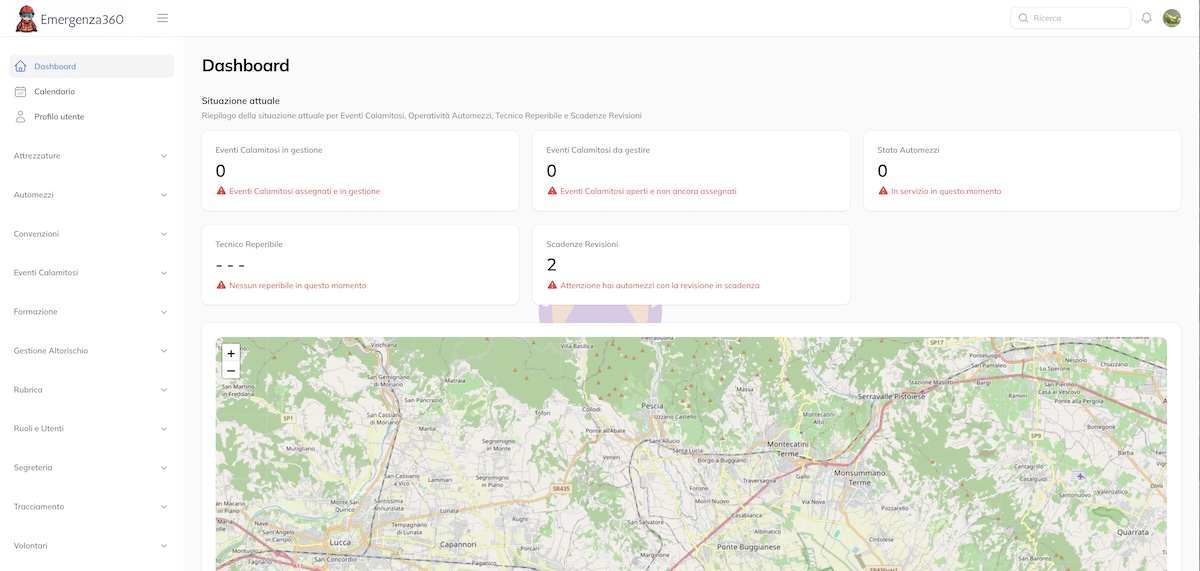Click the Calendario calendar icon

pos(21,92)
